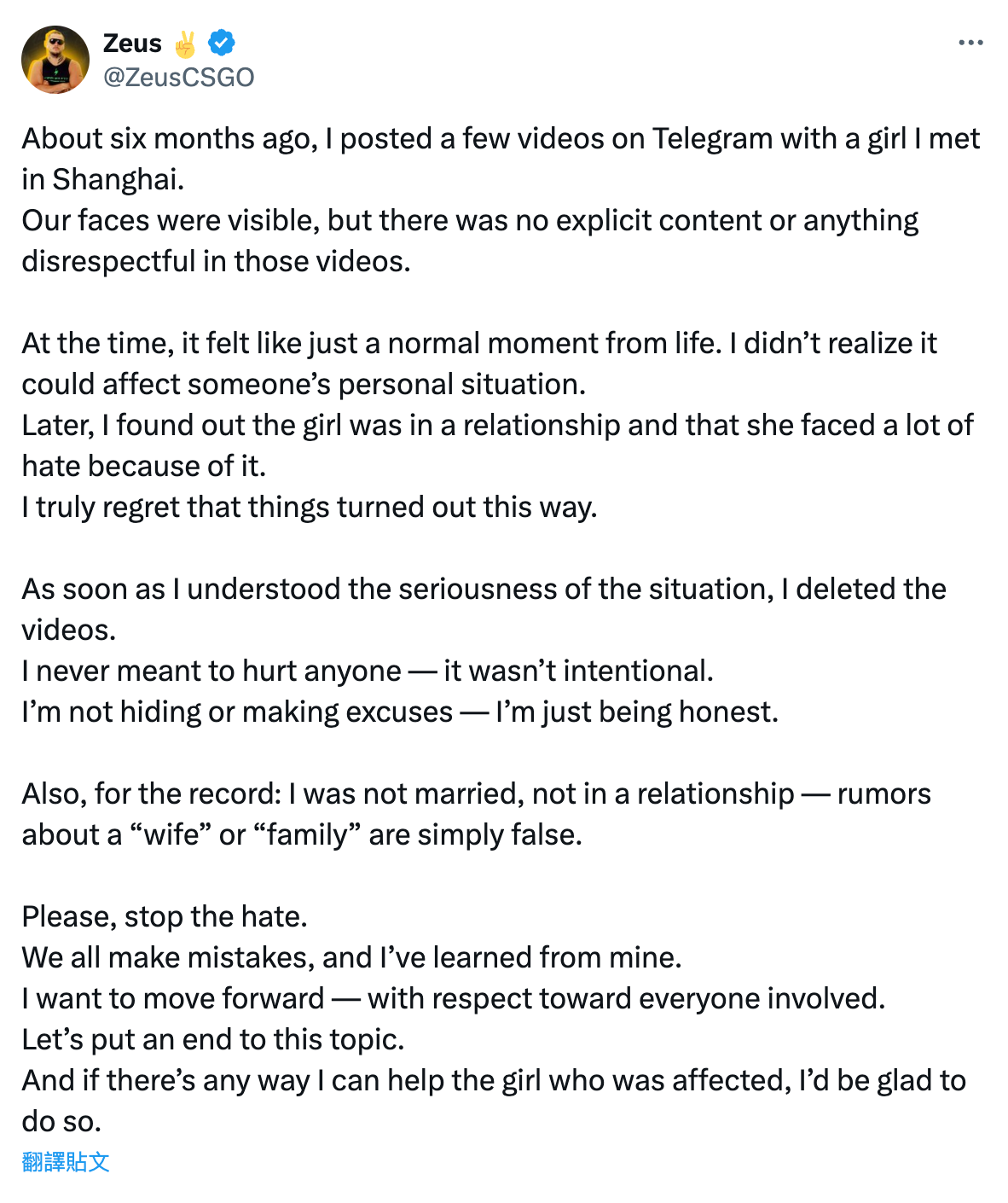1008x1203 pixels.
Task: Open the Zeus display name link
Action: tap(132, 43)
